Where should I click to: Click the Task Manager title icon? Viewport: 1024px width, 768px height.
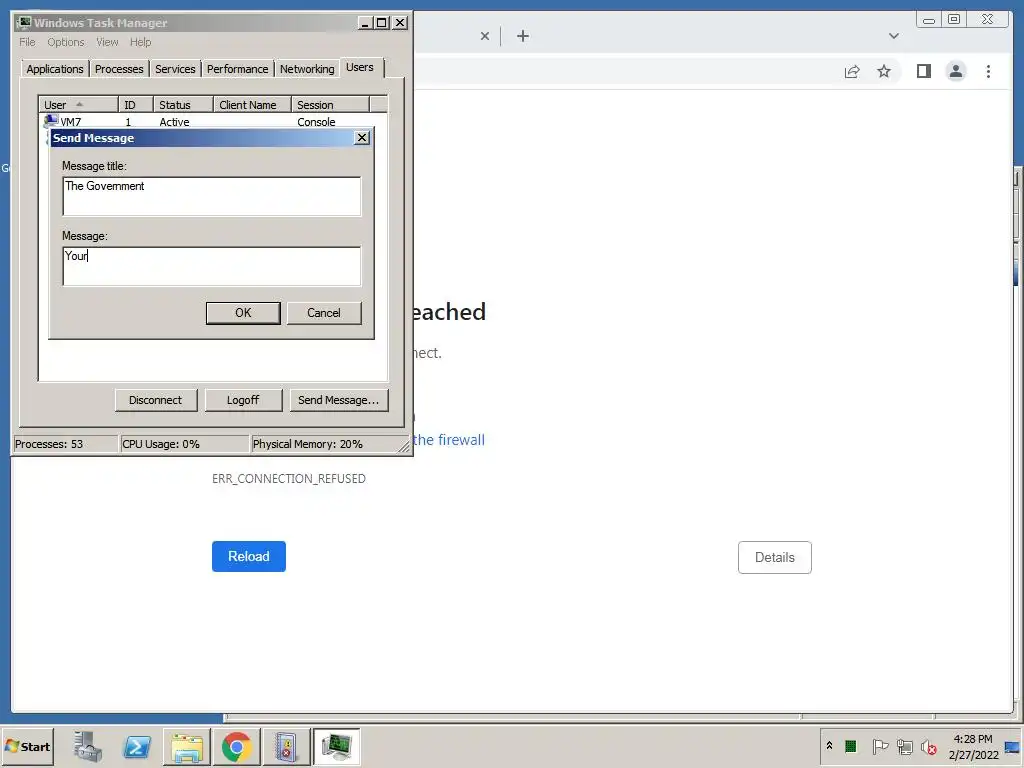(x=24, y=23)
